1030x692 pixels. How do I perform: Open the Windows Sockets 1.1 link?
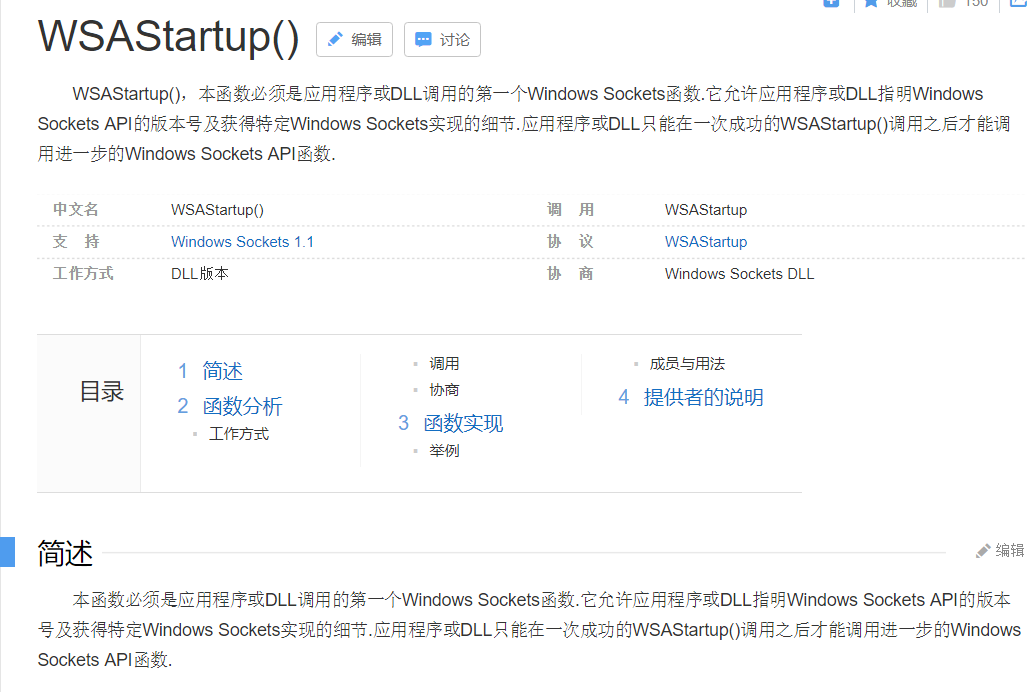pyautogui.click(x=242, y=241)
